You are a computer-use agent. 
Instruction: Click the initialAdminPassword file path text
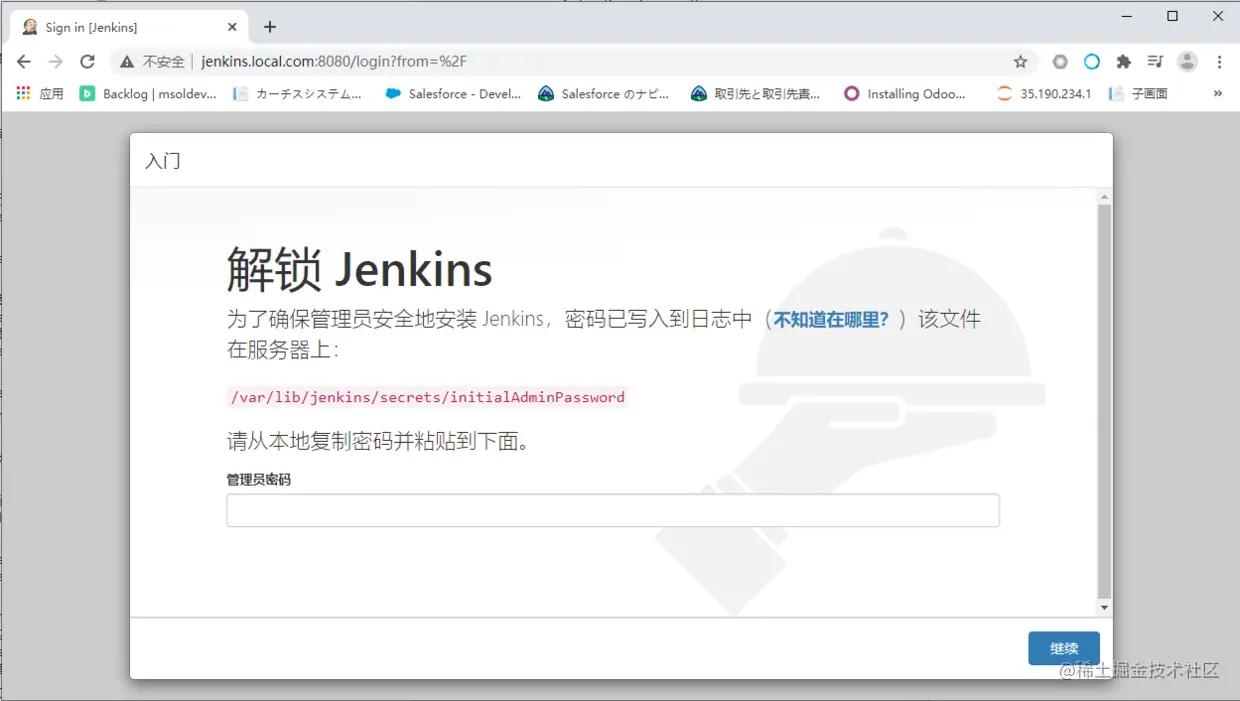[x=428, y=397]
